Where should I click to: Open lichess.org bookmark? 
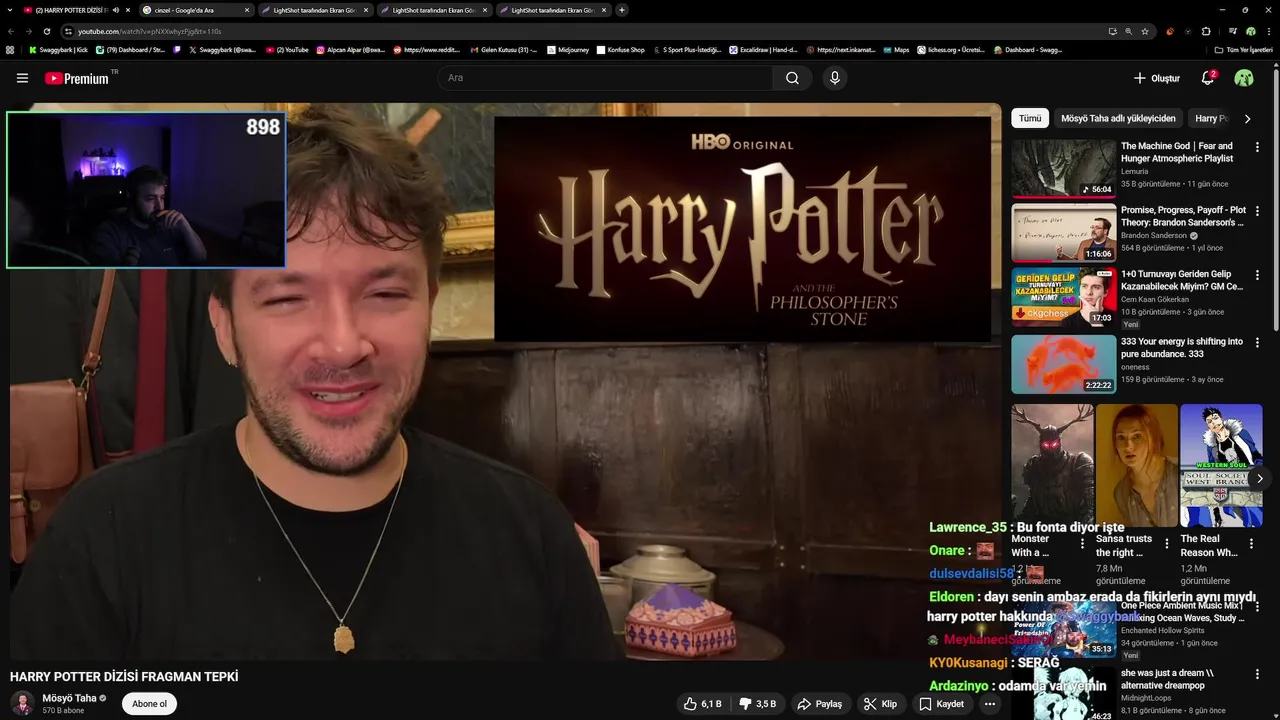pyautogui.click(x=950, y=50)
